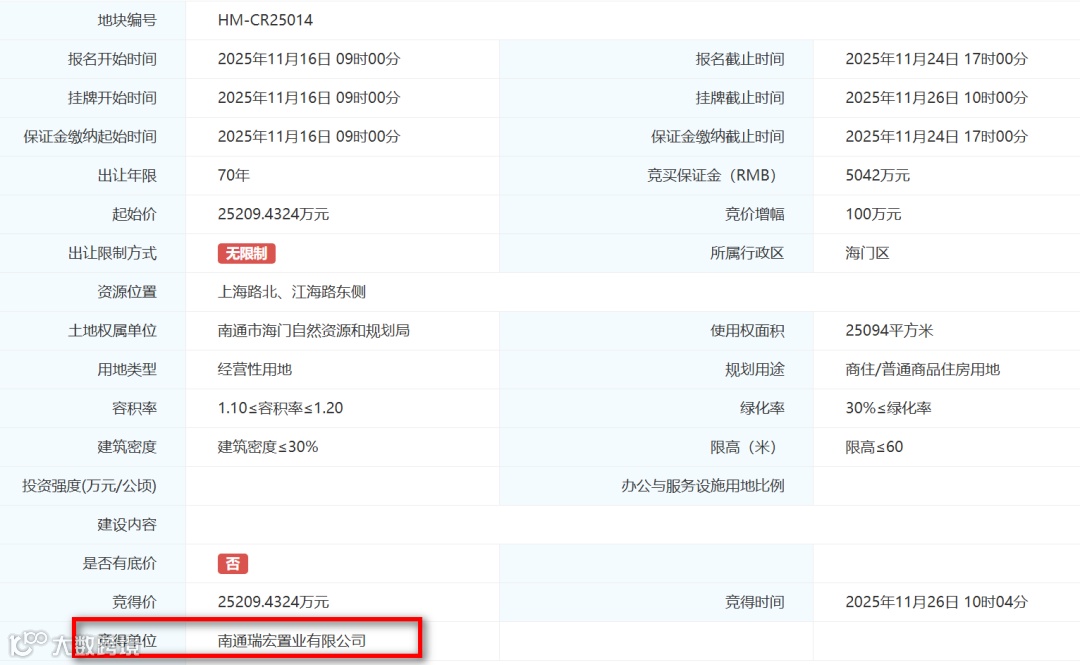Image resolution: width=1080 pixels, height=665 pixels.
Task: Select the value 30%≤绿化率
Action: (x=889, y=408)
